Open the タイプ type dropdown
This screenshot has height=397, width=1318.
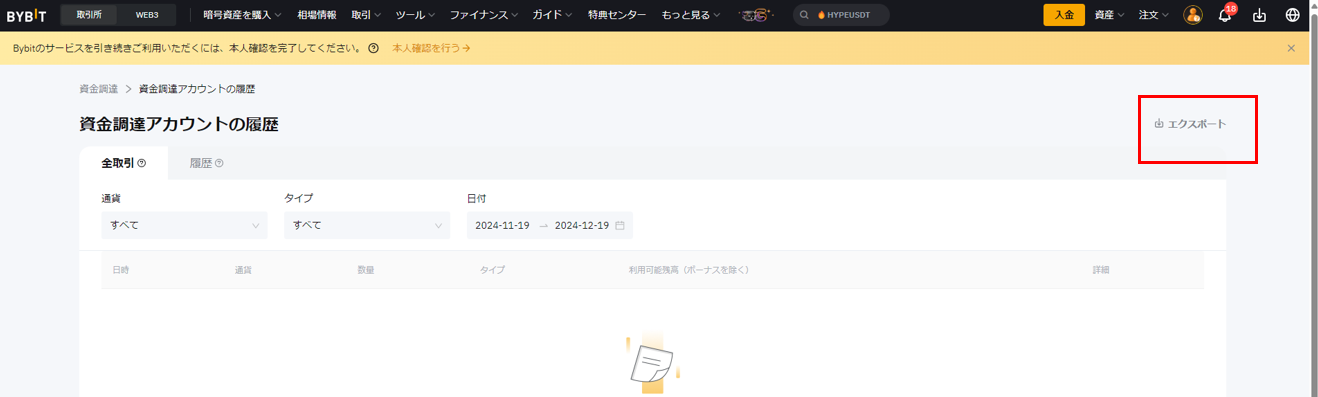pyautogui.click(x=367, y=225)
